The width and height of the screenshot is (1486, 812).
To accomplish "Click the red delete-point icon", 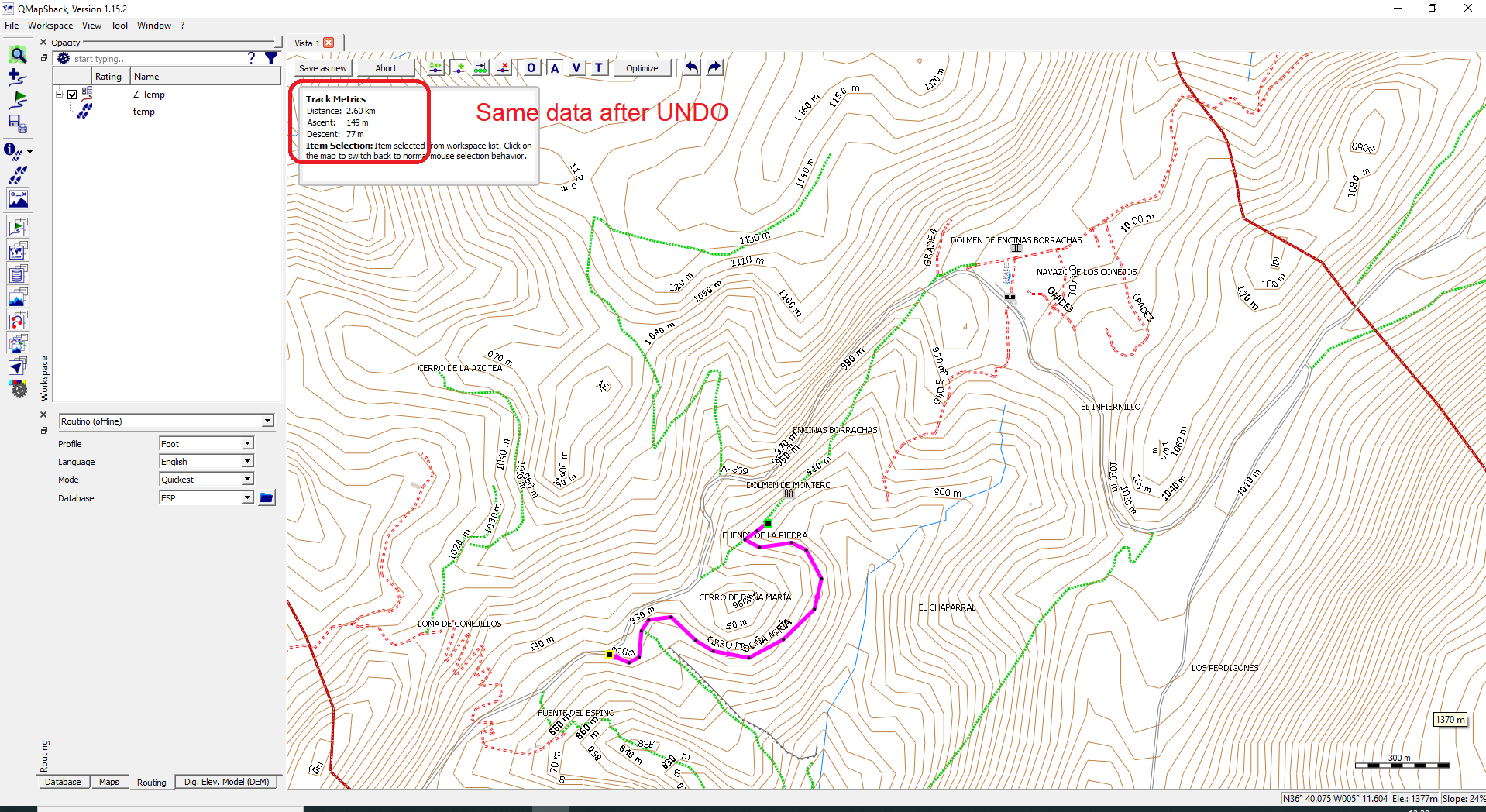I will click(x=503, y=67).
